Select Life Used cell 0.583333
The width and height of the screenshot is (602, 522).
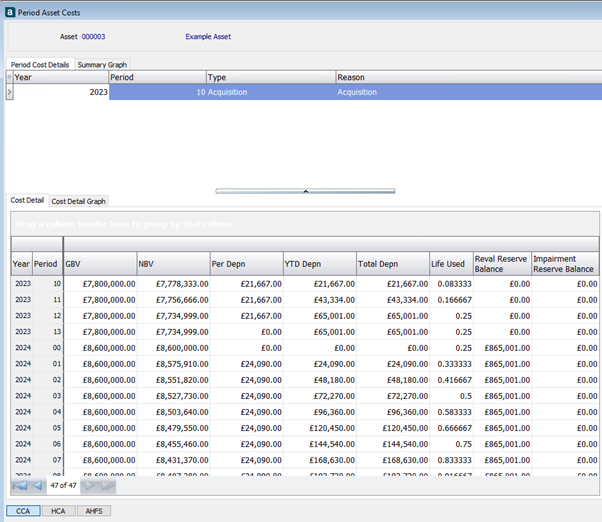451,412
